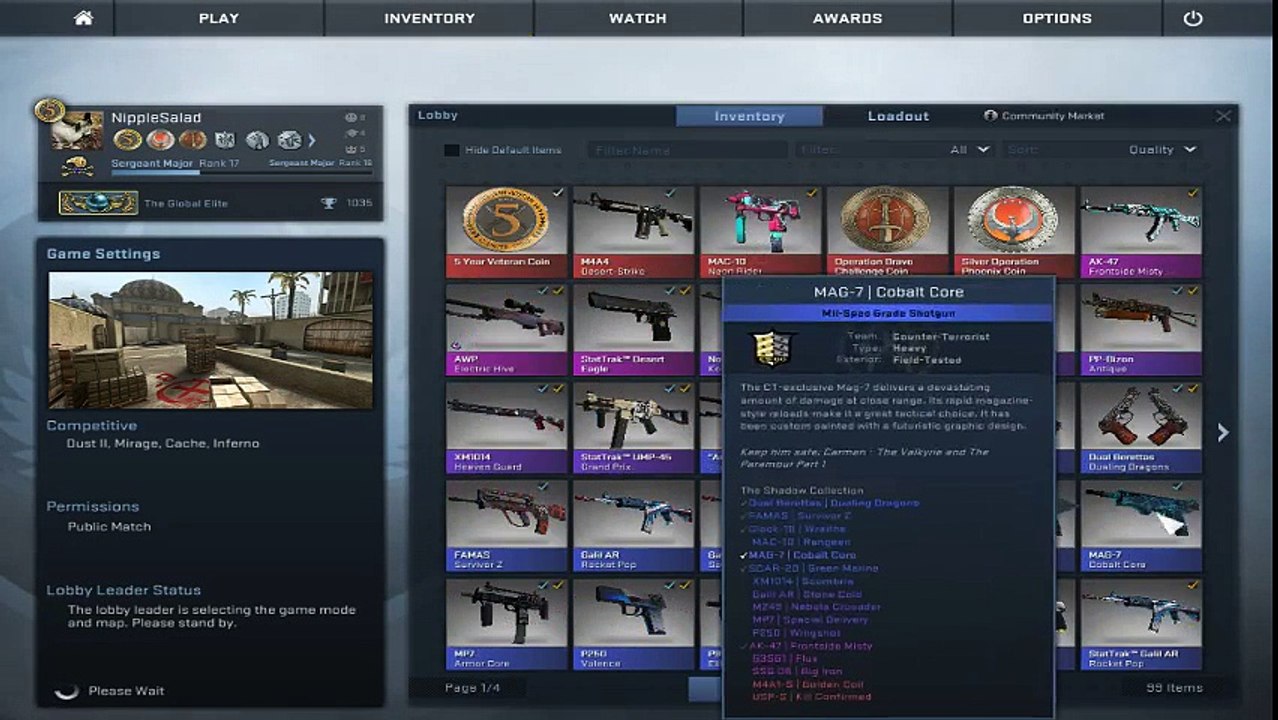Enable Hide Default Items checkbox
1278x720 pixels.
coord(452,150)
